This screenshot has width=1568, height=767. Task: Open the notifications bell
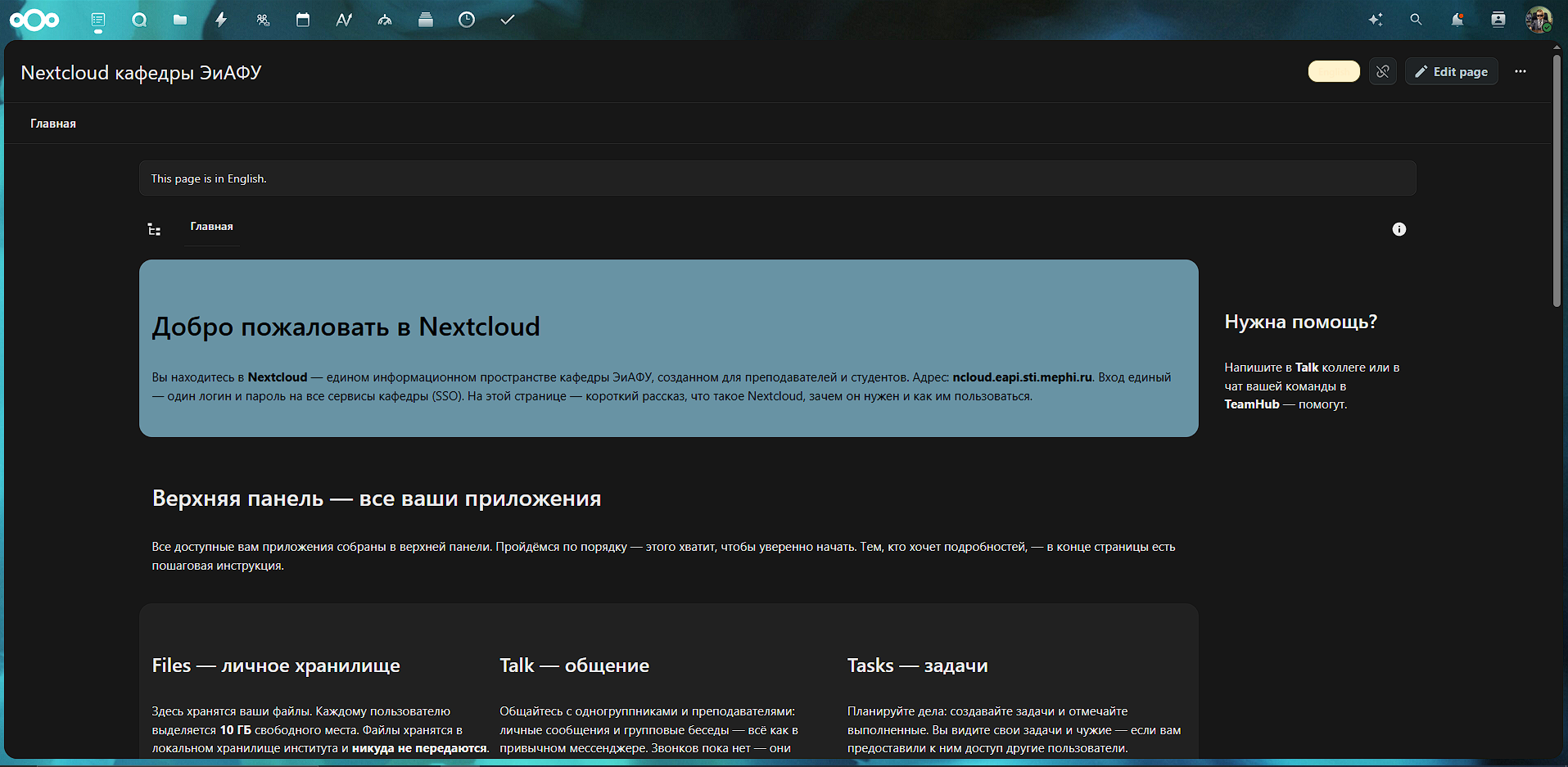tap(1457, 20)
